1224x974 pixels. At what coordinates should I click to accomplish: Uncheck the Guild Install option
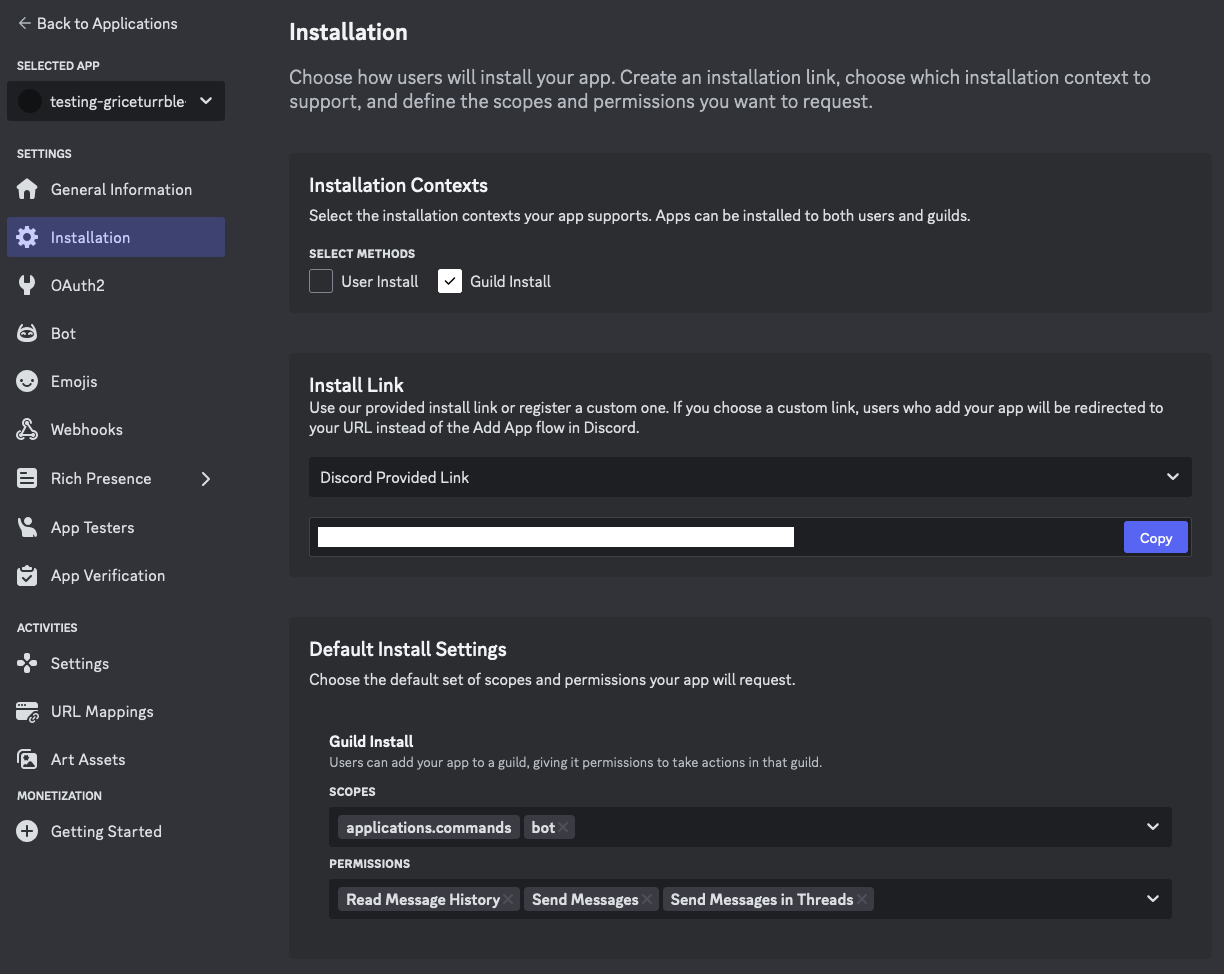coord(449,281)
